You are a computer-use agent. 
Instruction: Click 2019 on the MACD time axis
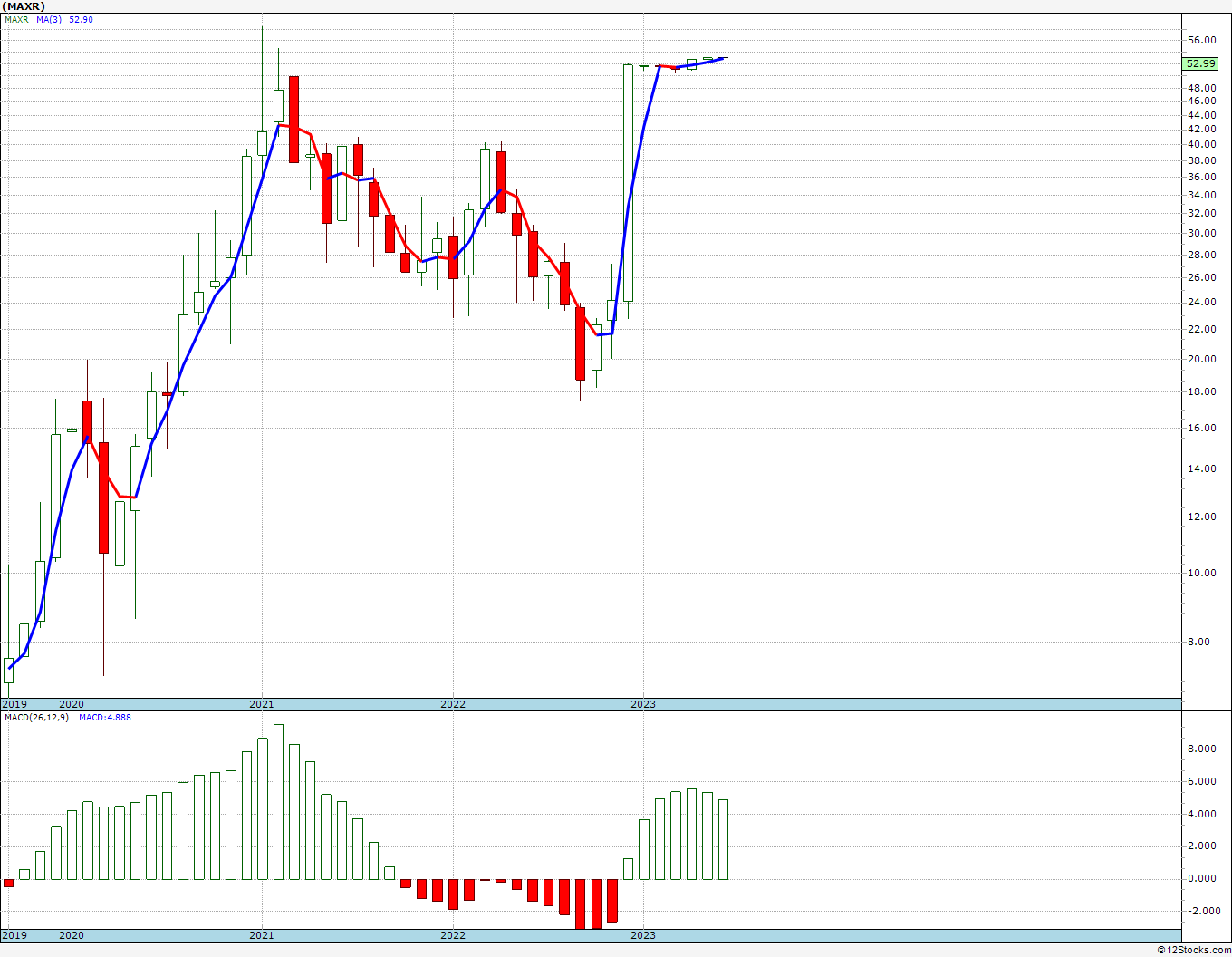pyautogui.click(x=14, y=935)
